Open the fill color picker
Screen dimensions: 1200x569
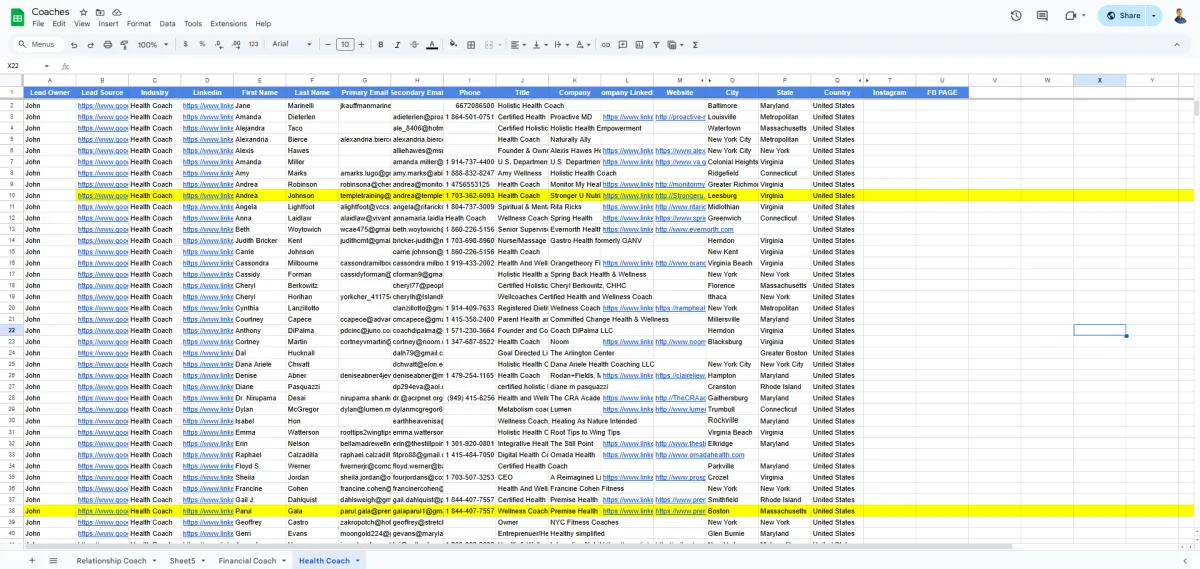[453, 45]
